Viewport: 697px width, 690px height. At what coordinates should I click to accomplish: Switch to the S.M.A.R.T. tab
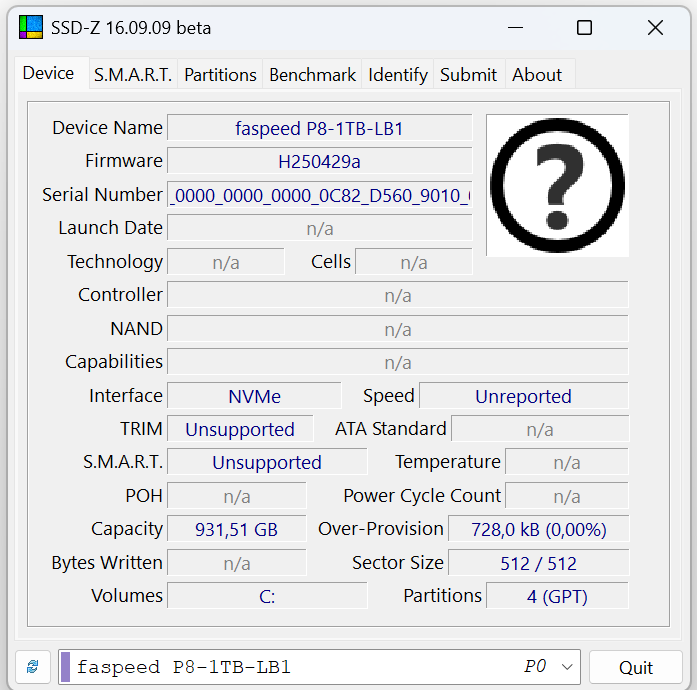133,75
